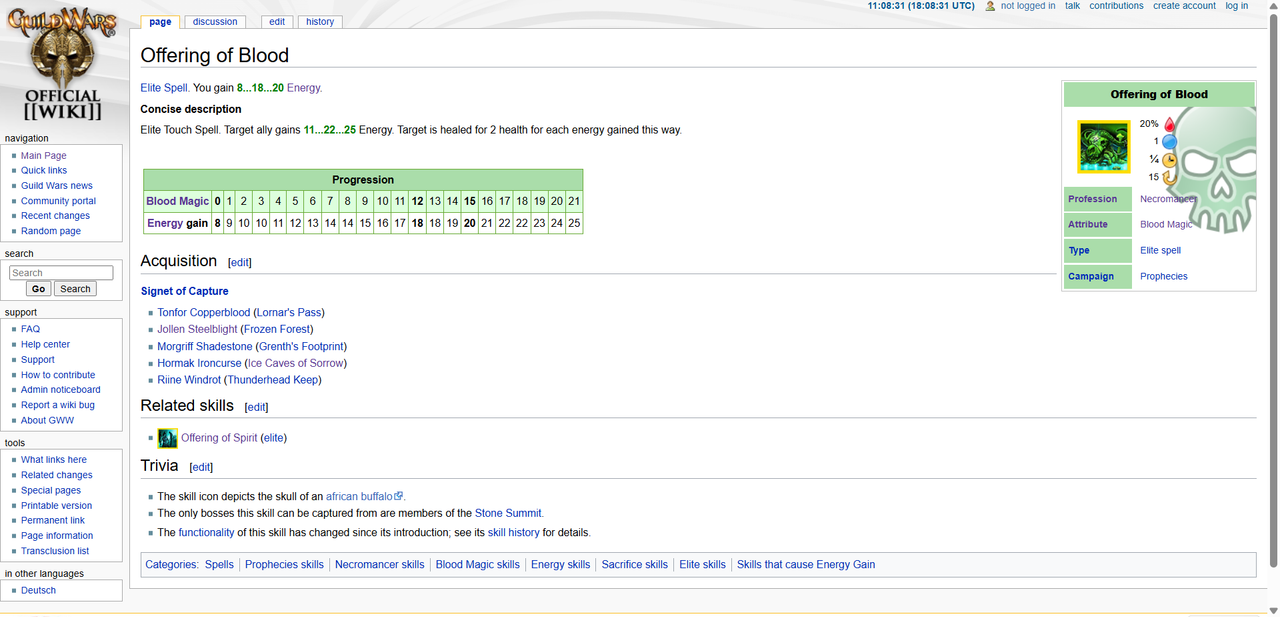This screenshot has height=617, width=1280.
Task: Click the blood sacrifice drop icon
Action: click(1169, 125)
